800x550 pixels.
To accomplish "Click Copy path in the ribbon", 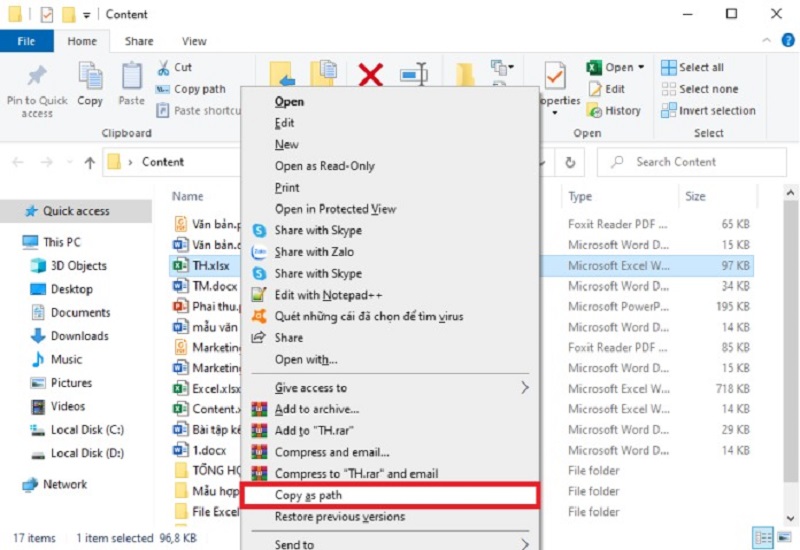I will (x=191, y=89).
